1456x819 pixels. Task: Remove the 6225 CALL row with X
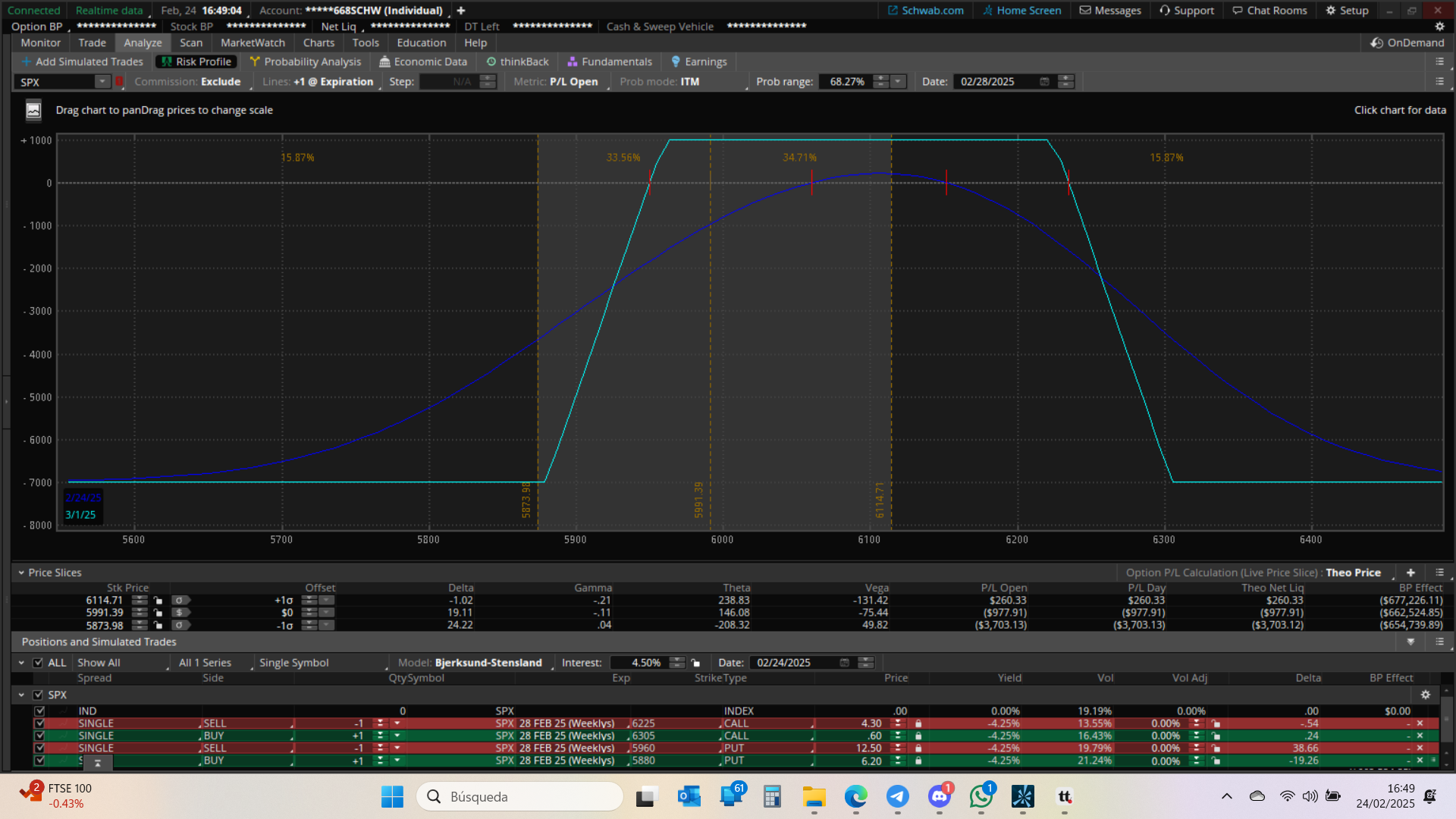click(1420, 724)
